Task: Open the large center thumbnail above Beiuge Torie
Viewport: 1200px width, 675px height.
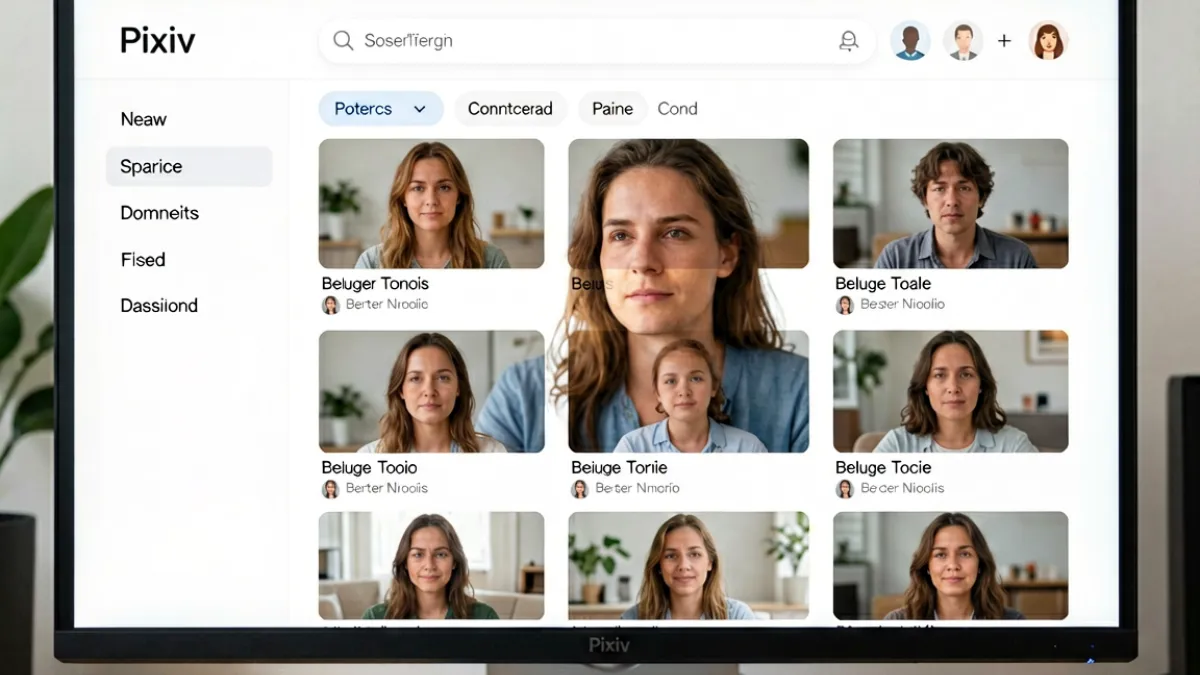Action: pos(688,296)
